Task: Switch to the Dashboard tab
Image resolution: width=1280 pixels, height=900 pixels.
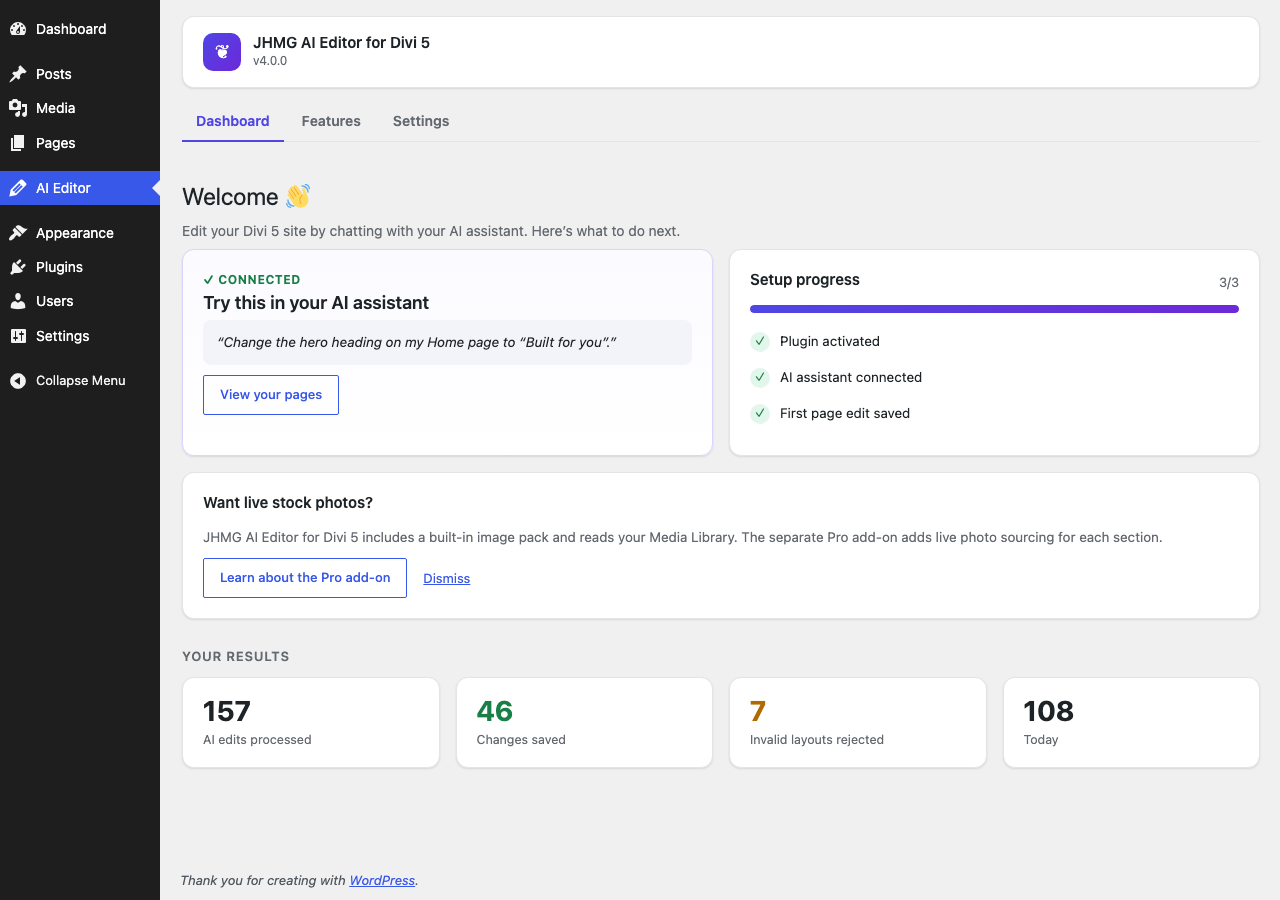Action: [x=233, y=121]
